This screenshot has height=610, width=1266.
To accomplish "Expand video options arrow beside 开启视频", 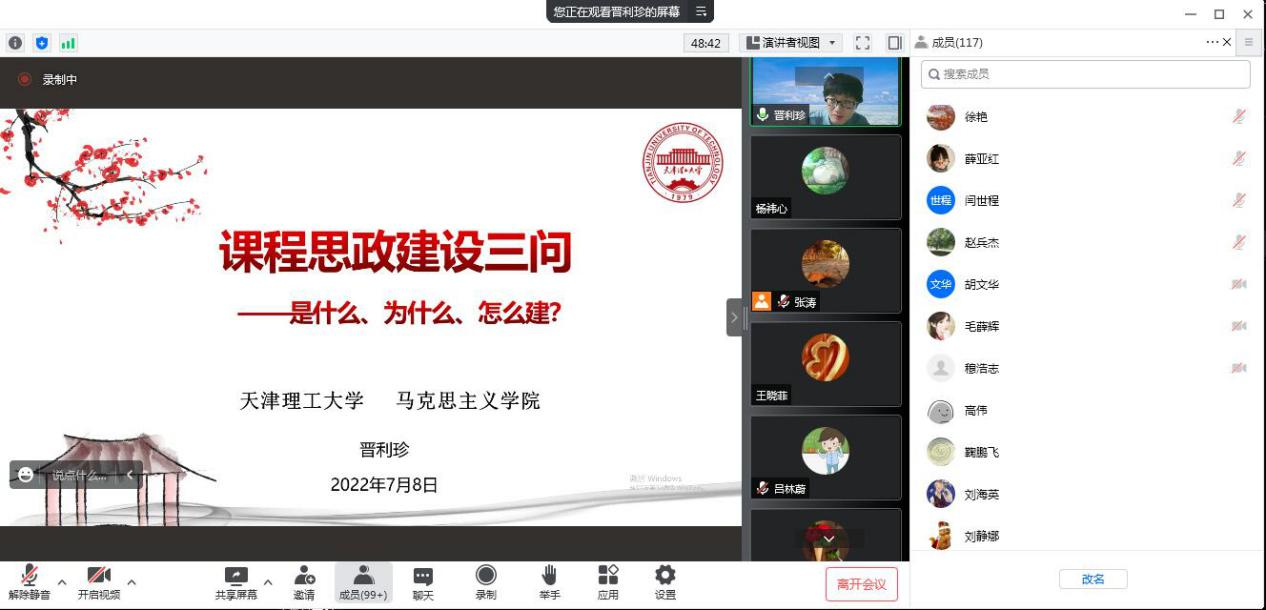I will coord(131,582).
